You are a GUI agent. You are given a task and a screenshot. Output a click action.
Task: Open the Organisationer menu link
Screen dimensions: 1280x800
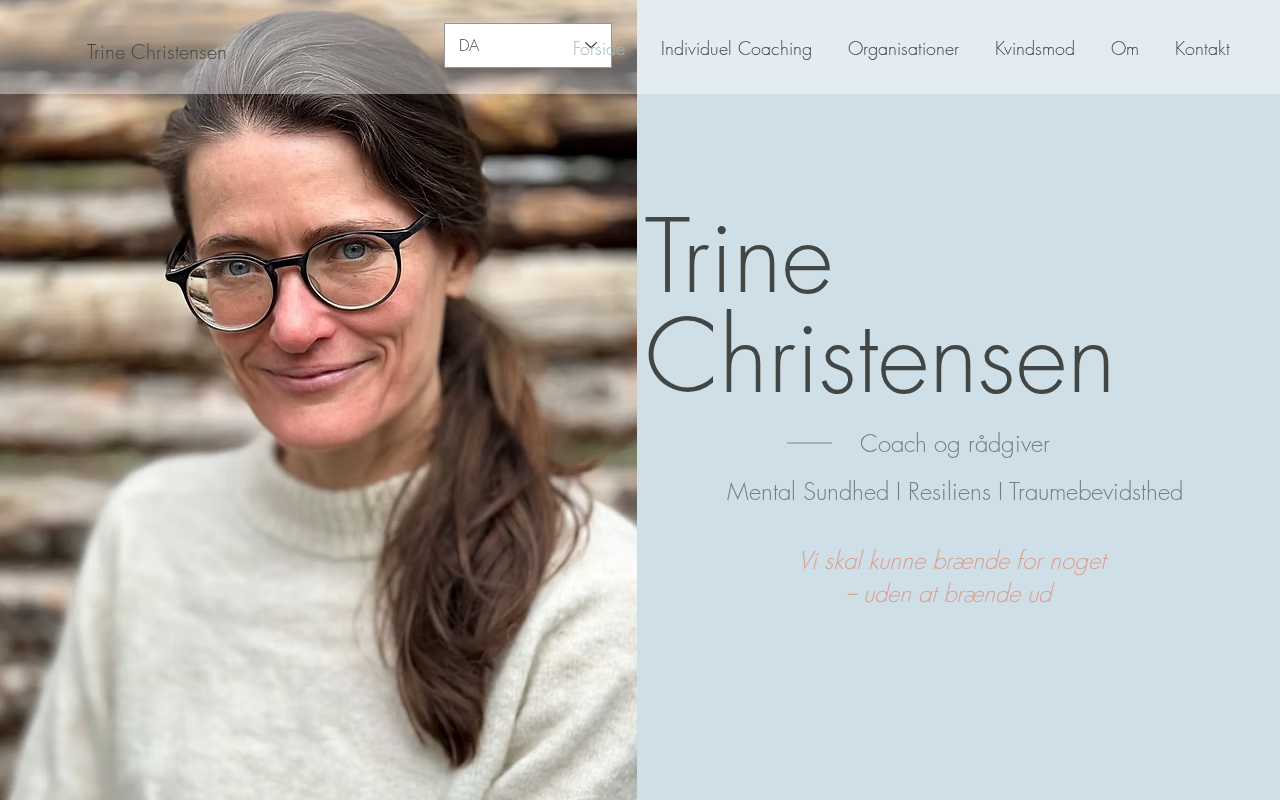pyautogui.click(x=903, y=48)
